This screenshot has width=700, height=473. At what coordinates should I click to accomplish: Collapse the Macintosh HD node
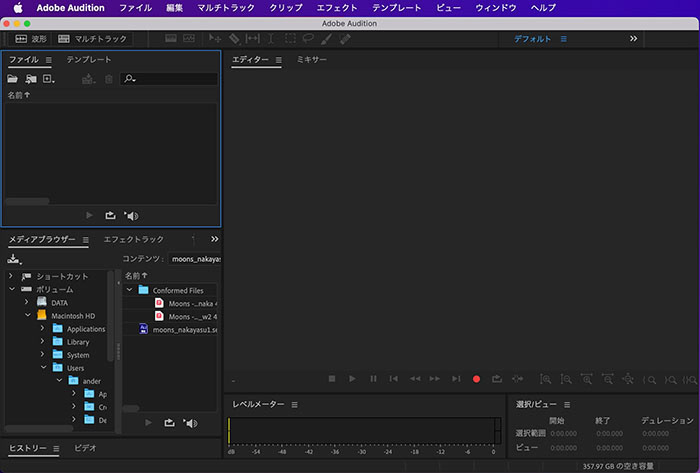(x=28, y=315)
